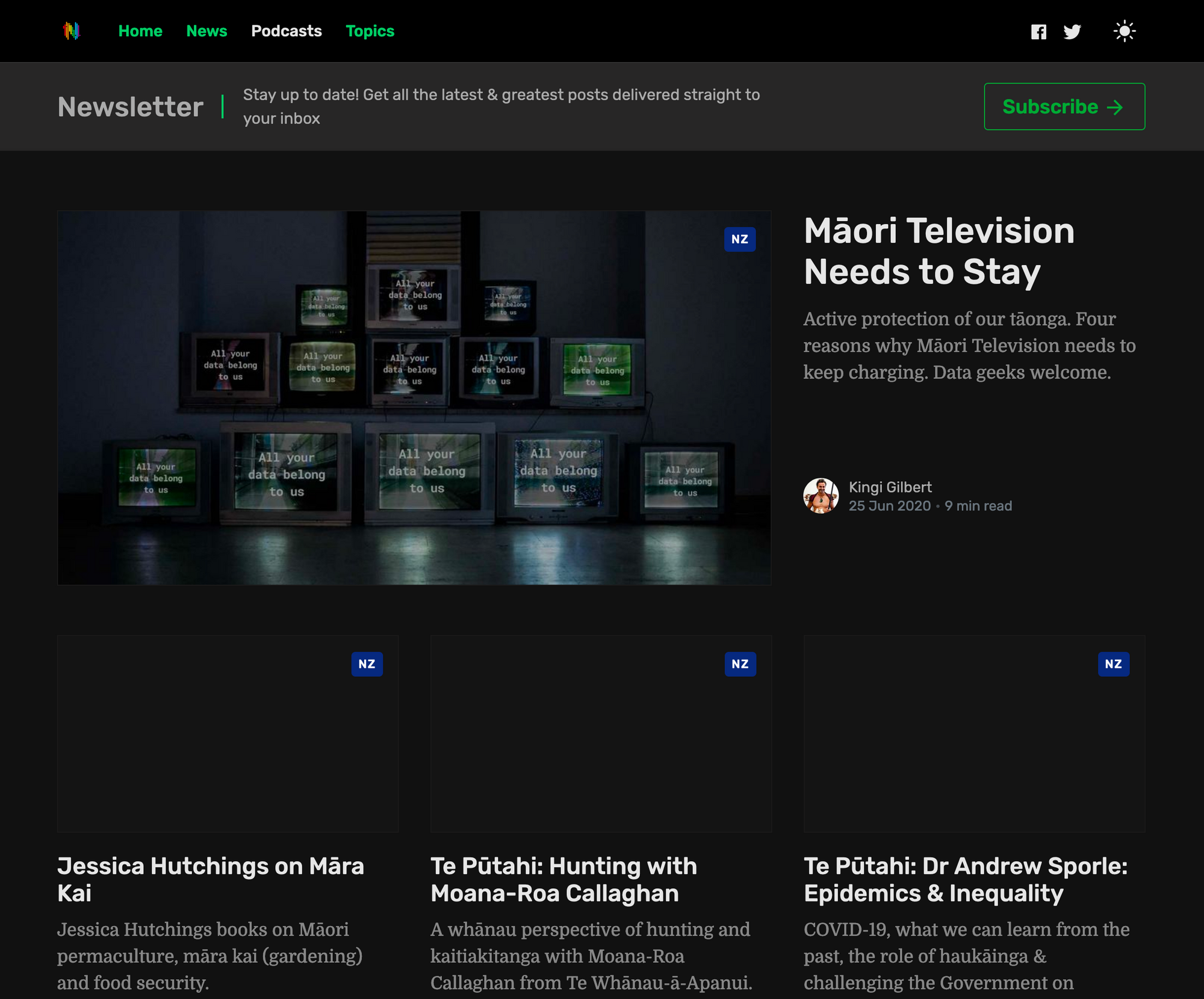Click excerpt 'A whānau perspective of hunting'
Screen dimensions: 1204x999
click(x=591, y=956)
